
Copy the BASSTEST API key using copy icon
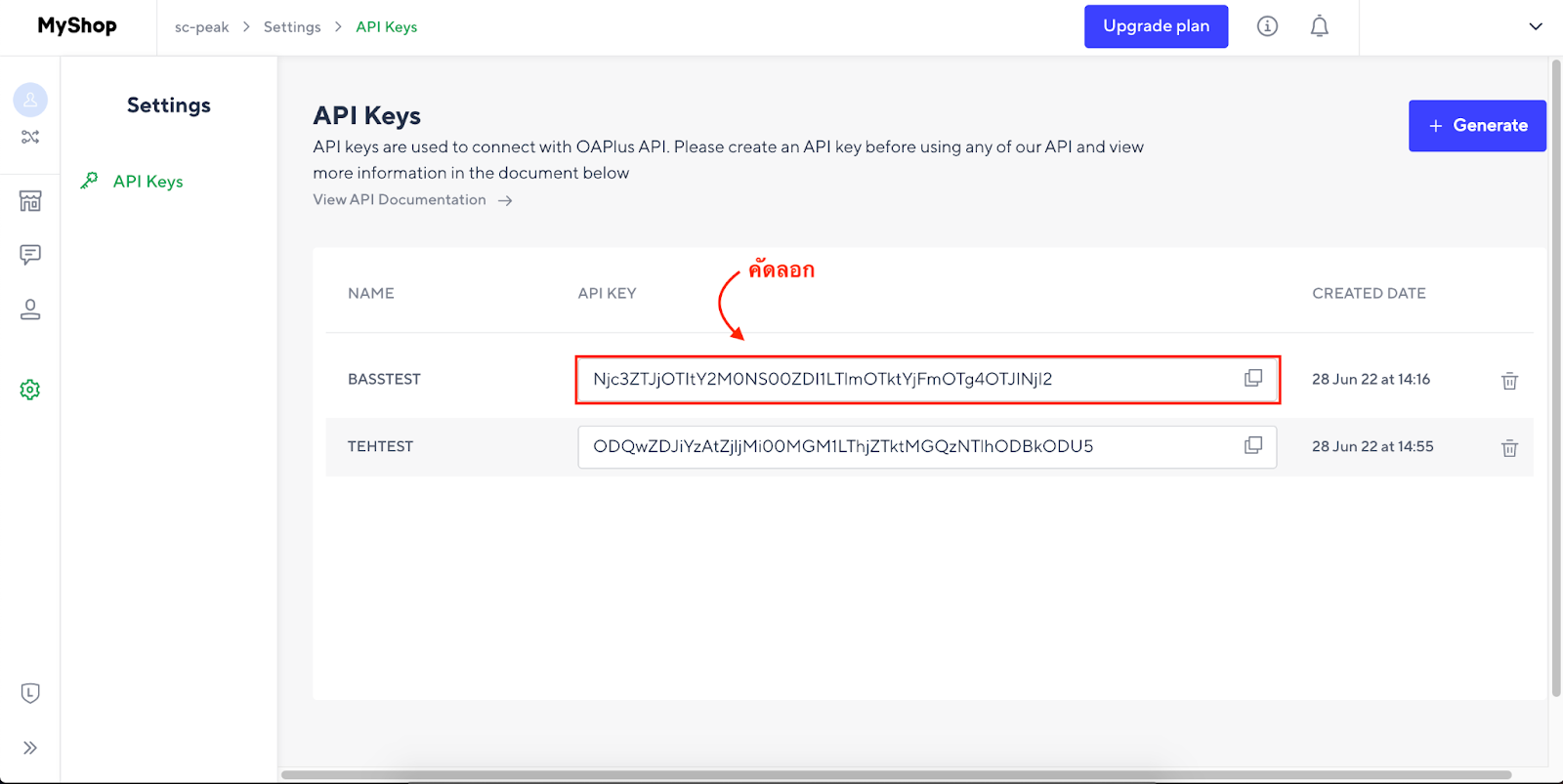pos(1252,378)
